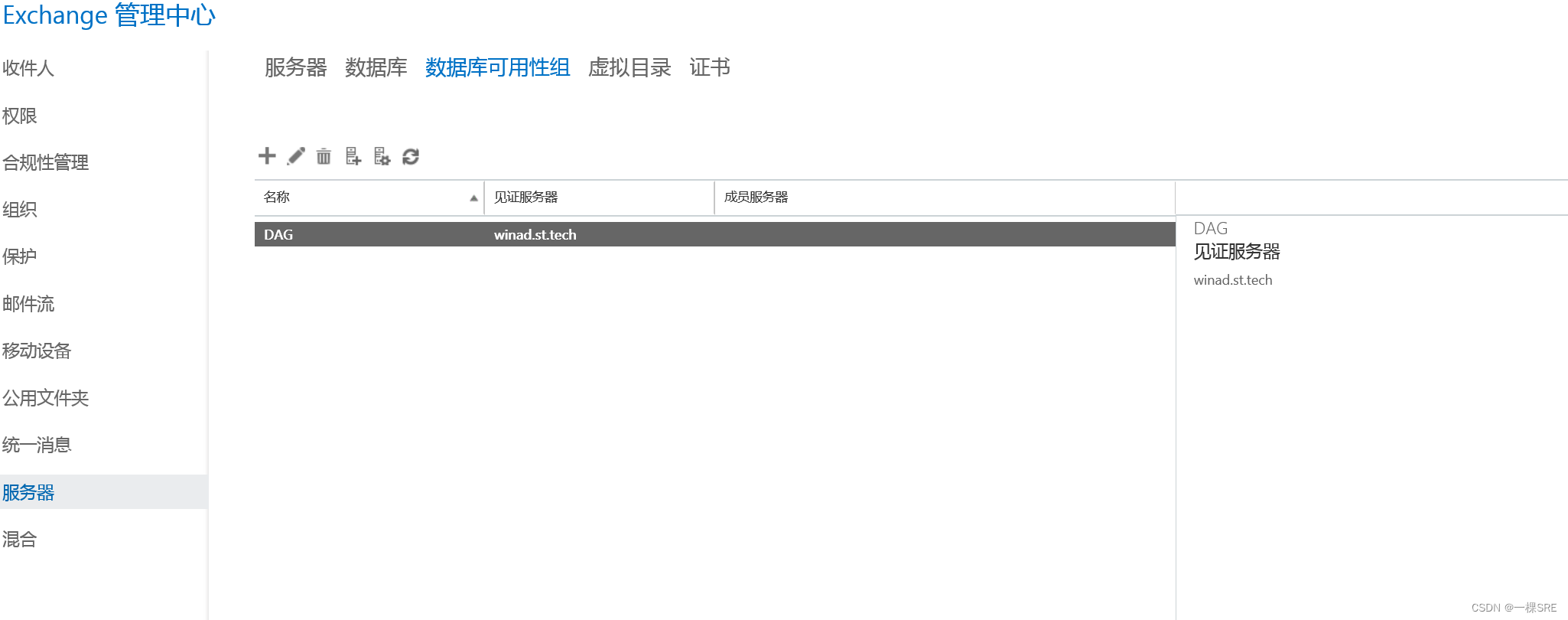The width and height of the screenshot is (1568, 620).
Task: Select the DAG row name cell
Action: point(278,234)
